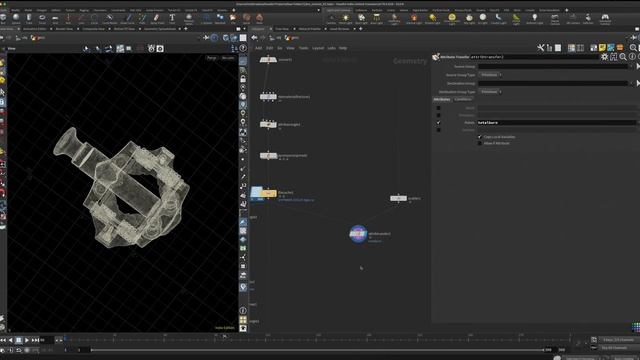Open Source Group Type dropdown
Viewport: 640px width, 360px height.
coord(490,75)
